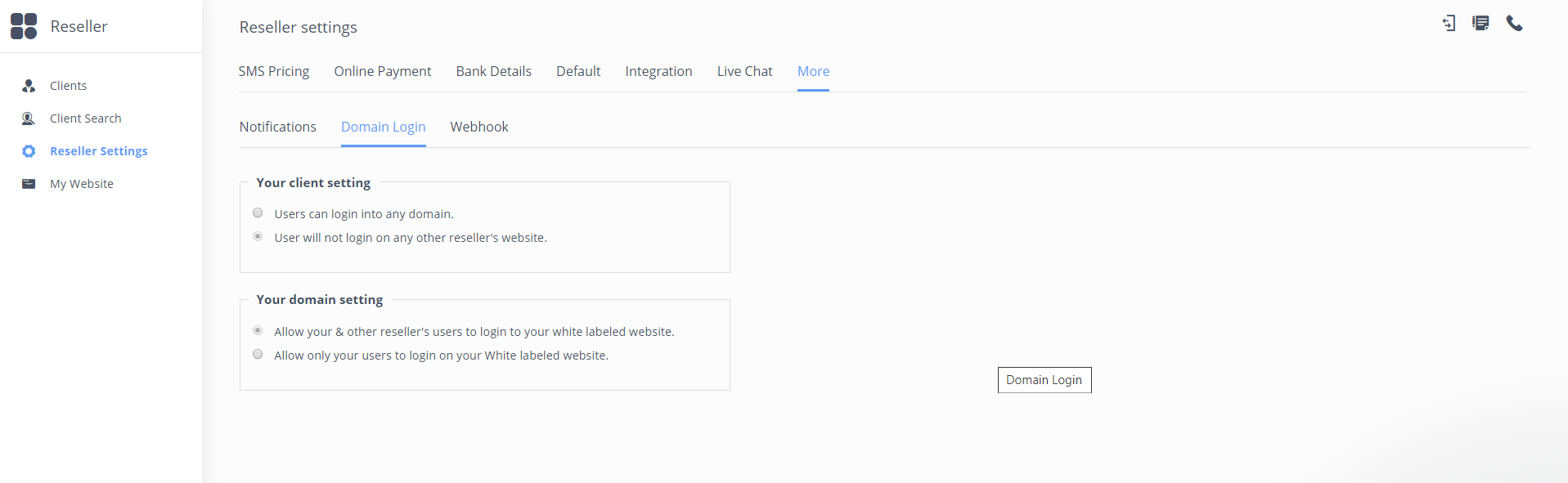Click the Reseller Settings gear icon
Image resolution: width=1568 pixels, height=483 pixels.
(x=29, y=151)
